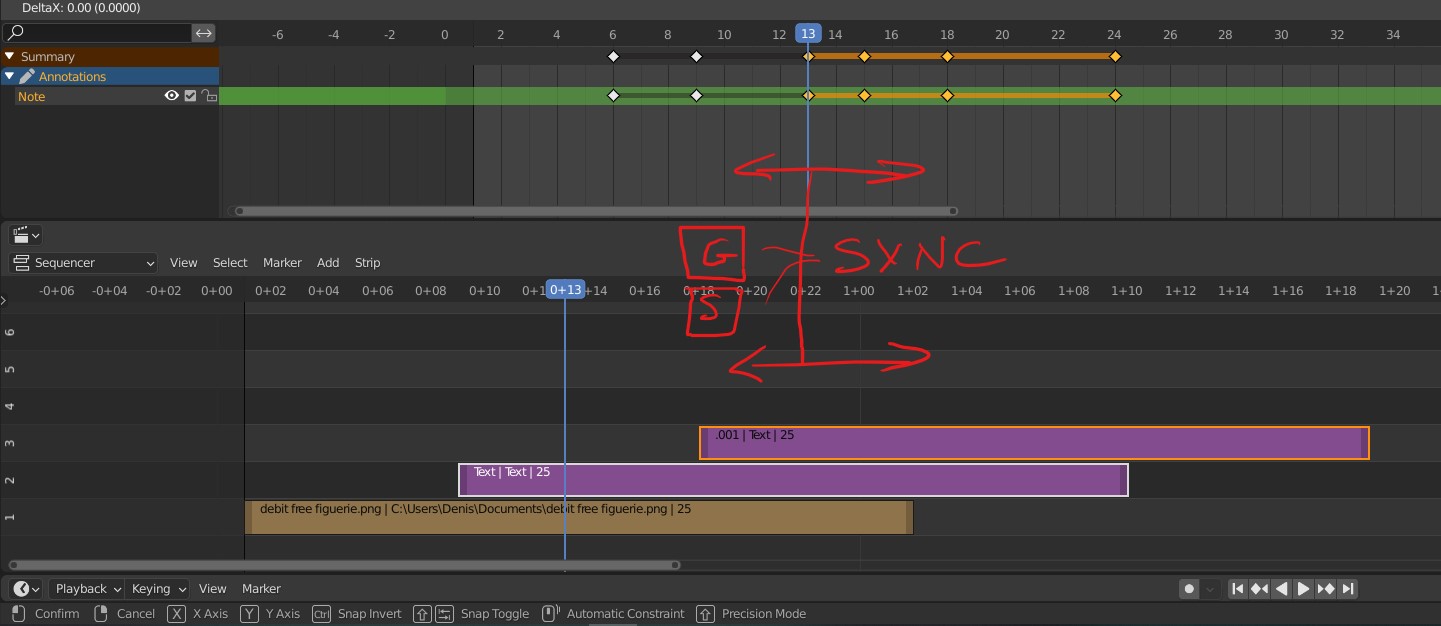
Task: Select the .001 | Text | 25 strip
Action: click(x=1034, y=443)
